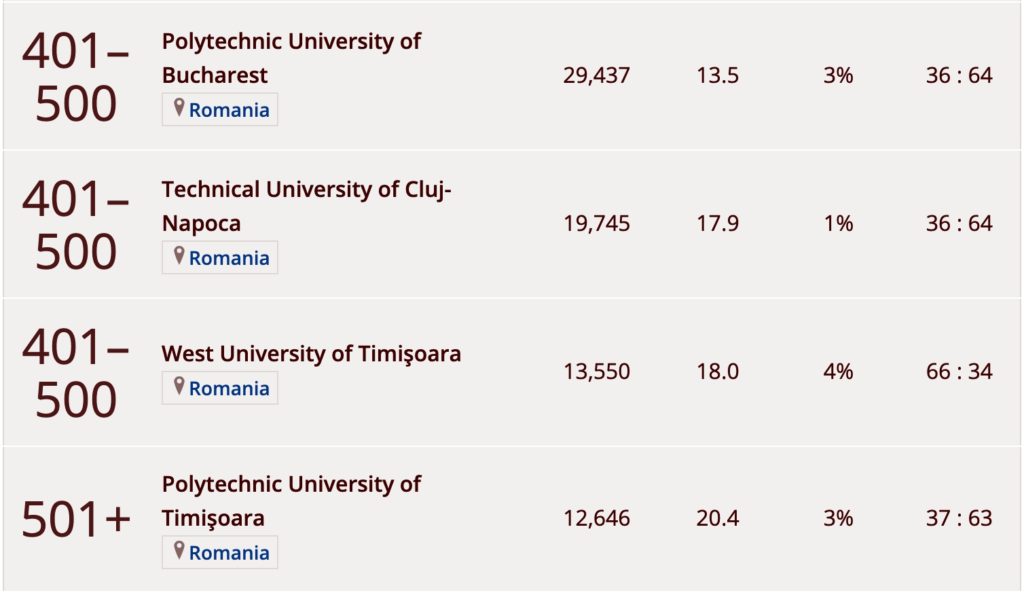Viewport: 1024px width, 595px height.
Task: Click the location pin icon for Polytechnic University of Bucharest
Action: (179, 109)
